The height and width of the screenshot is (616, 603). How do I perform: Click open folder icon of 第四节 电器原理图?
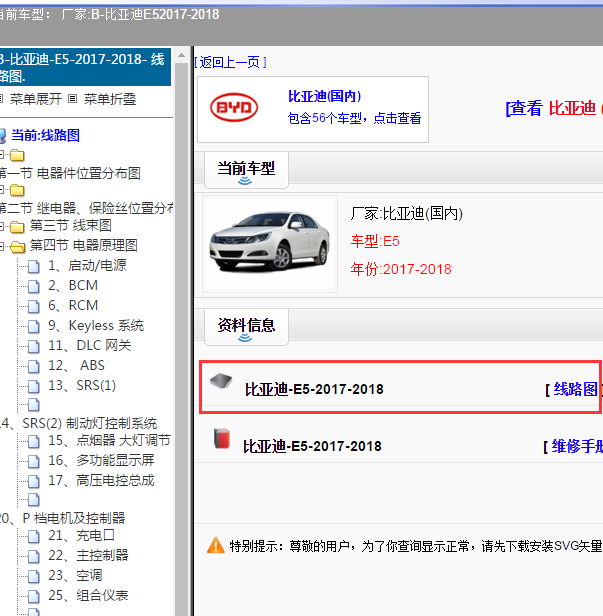18,247
